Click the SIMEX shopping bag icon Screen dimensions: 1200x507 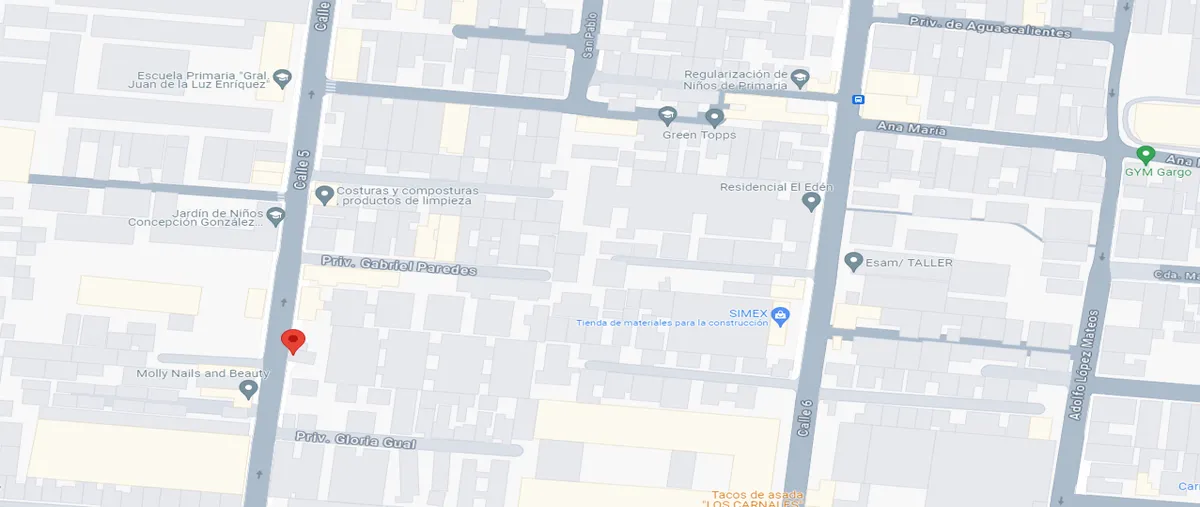pos(781,317)
